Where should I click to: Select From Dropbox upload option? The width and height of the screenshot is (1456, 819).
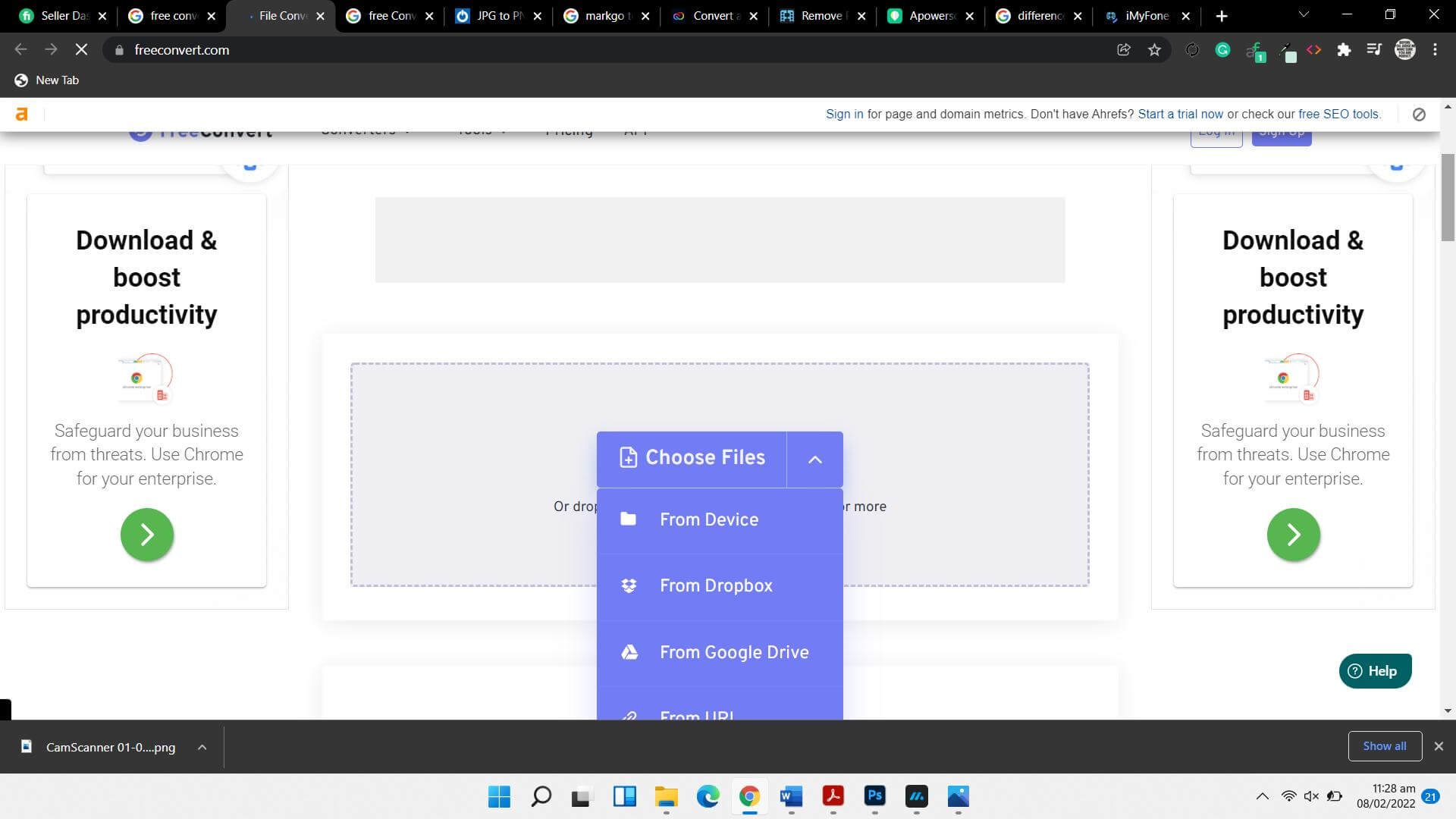point(716,585)
